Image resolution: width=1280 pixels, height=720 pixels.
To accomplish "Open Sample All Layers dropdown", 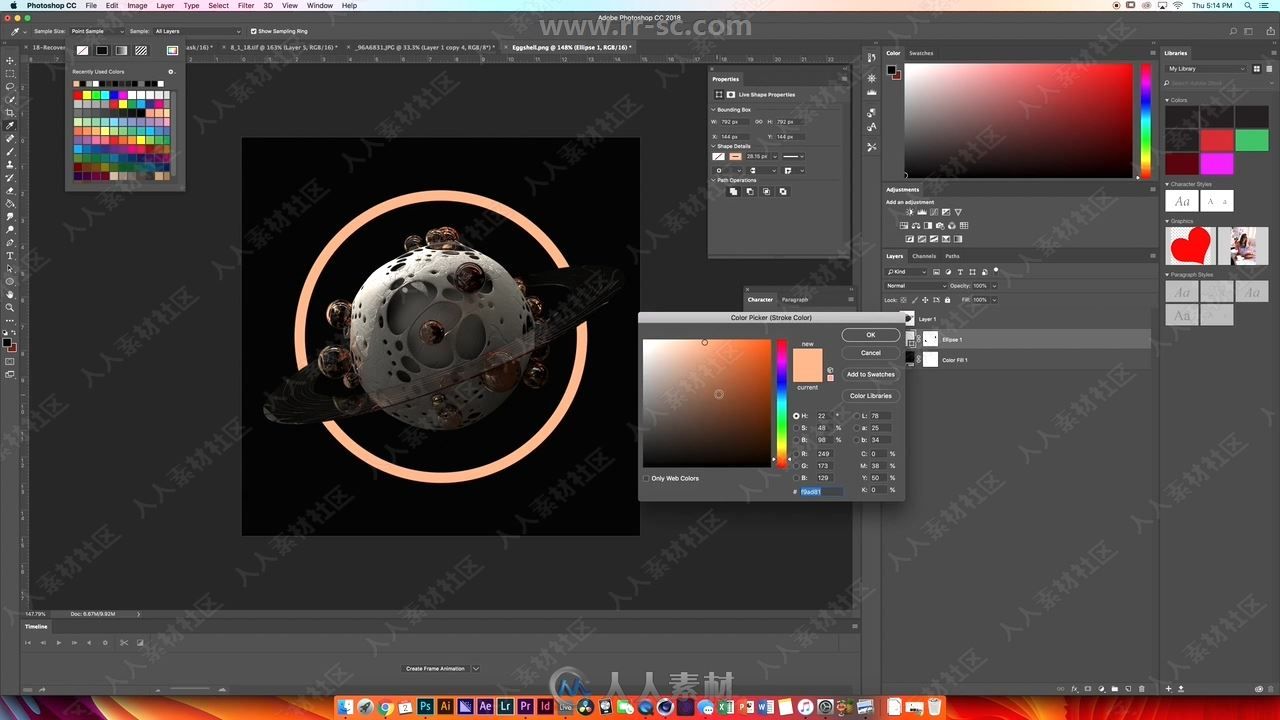I will click(x=197, y=31).
